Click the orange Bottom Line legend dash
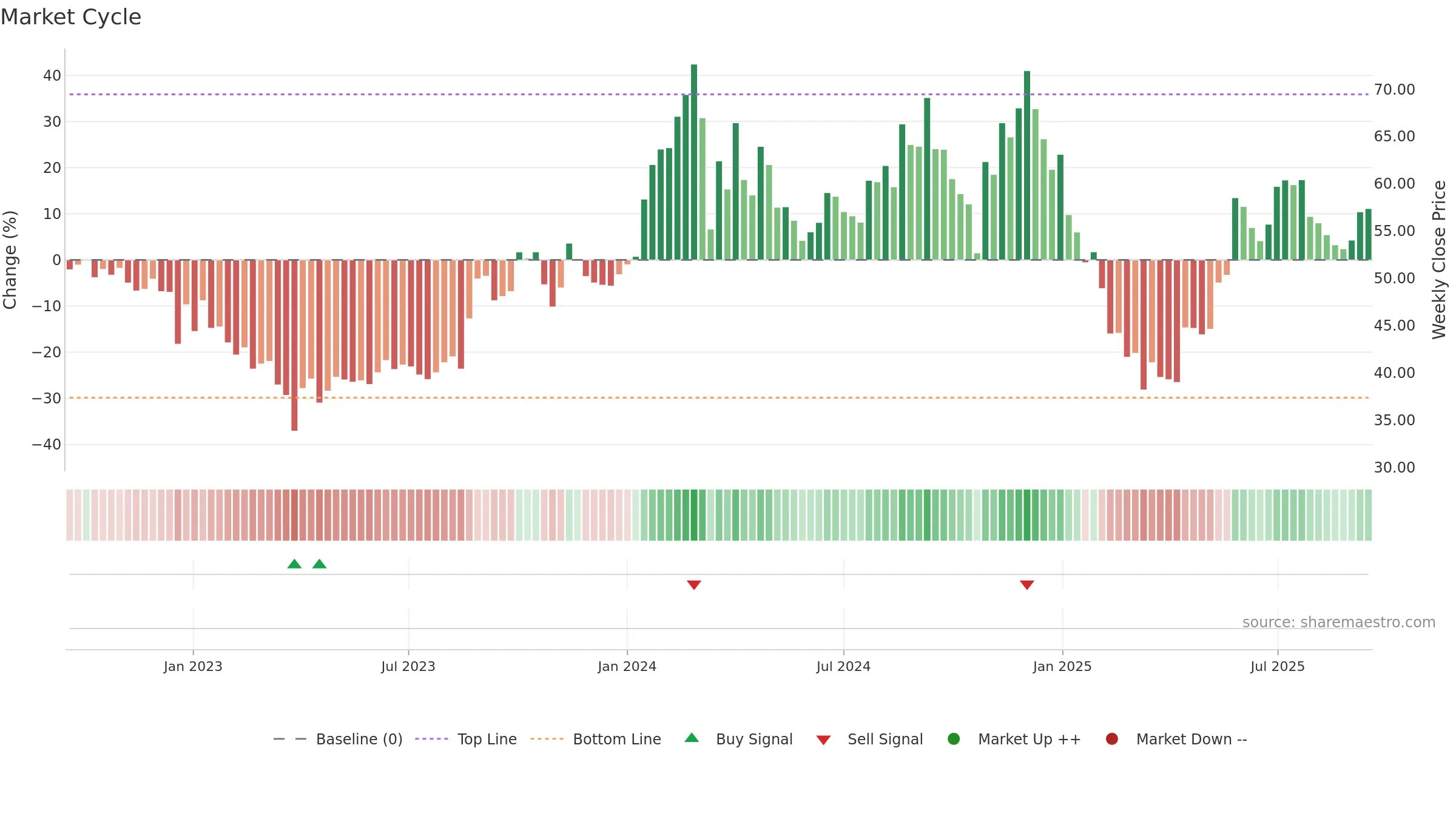The height and width of the screenshot is (819, 1456). pyautogui.click(x=547, y=739)
